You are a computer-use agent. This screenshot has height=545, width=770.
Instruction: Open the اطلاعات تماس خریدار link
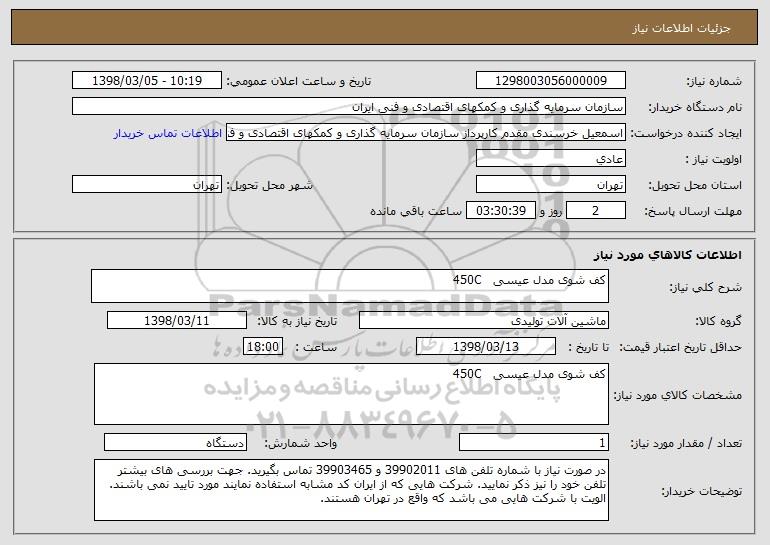(x=168, y=133)
